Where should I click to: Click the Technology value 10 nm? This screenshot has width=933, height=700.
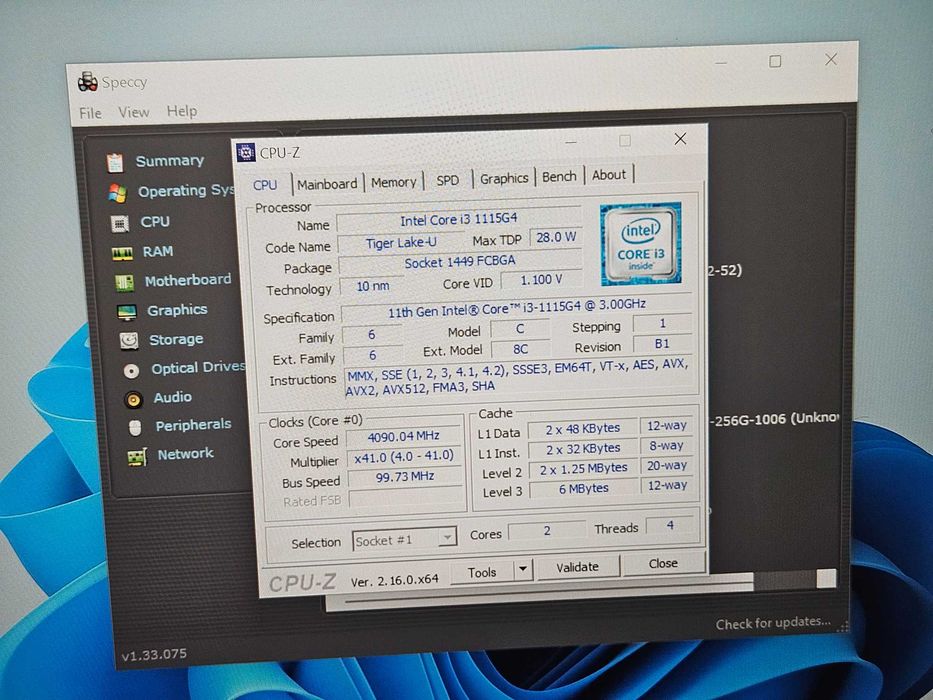(x=372, y=286)
